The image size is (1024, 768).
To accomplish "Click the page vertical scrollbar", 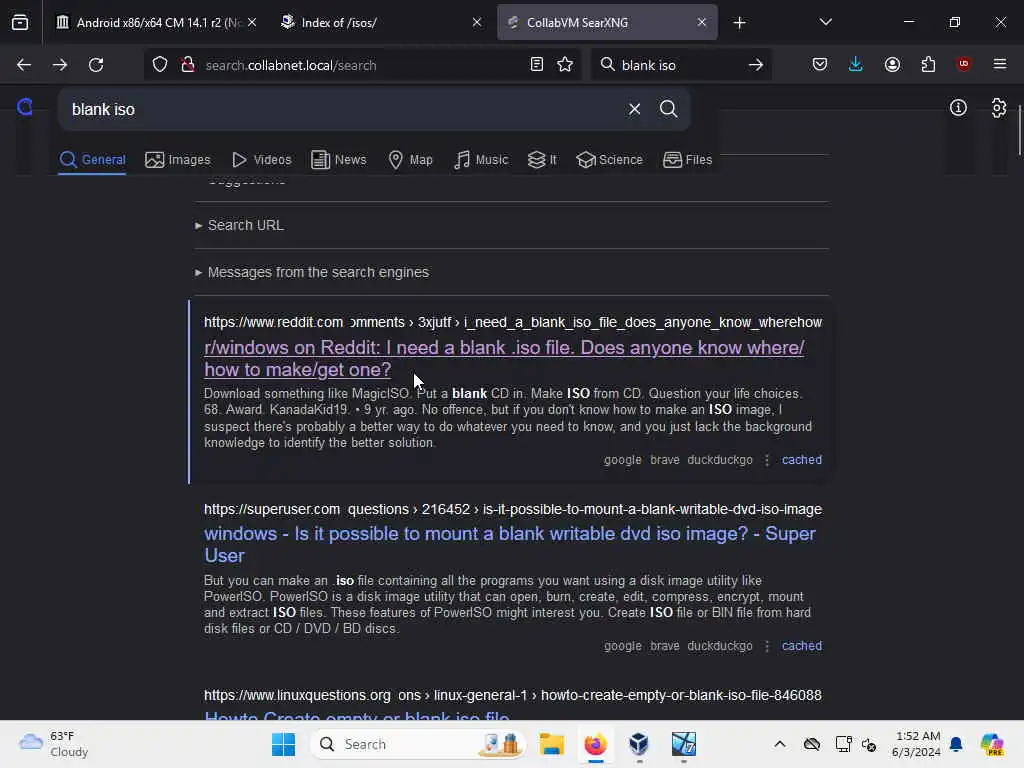I will (1019, 131).
